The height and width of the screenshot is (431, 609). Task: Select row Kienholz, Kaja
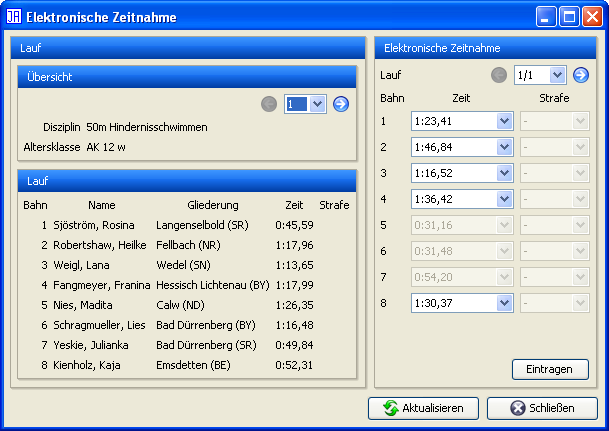187,365
